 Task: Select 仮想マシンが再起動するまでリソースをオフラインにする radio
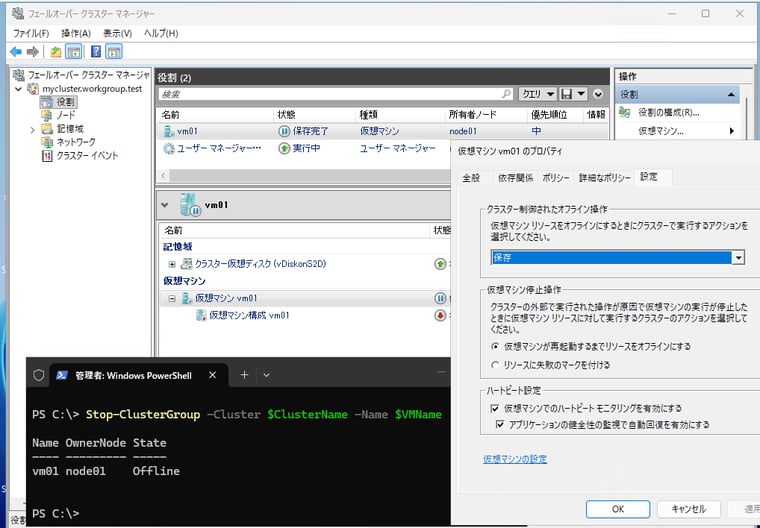click(495, 347)
